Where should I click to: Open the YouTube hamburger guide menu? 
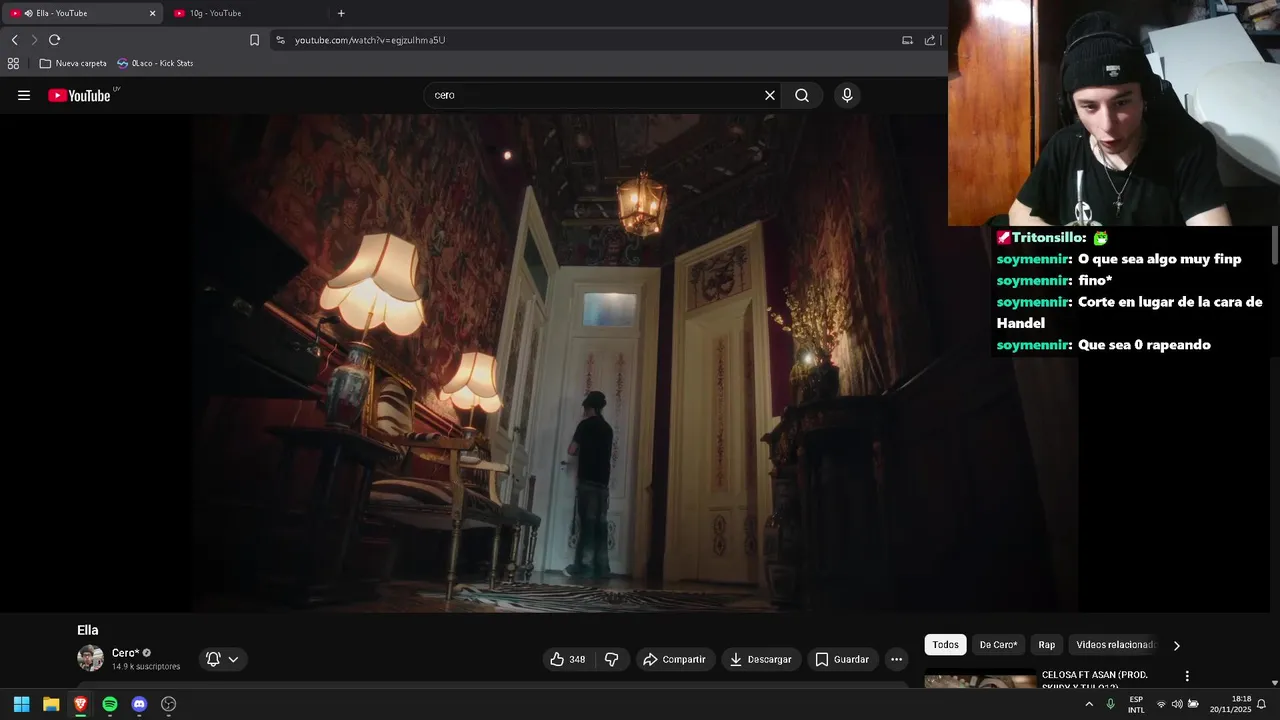pos(24,96)
